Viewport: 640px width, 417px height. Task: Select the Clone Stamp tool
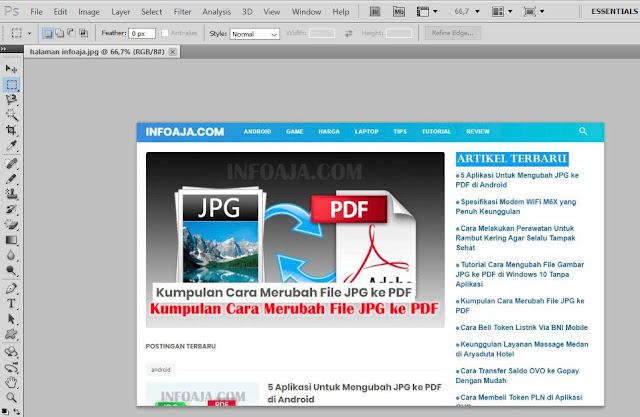point(11,194)
